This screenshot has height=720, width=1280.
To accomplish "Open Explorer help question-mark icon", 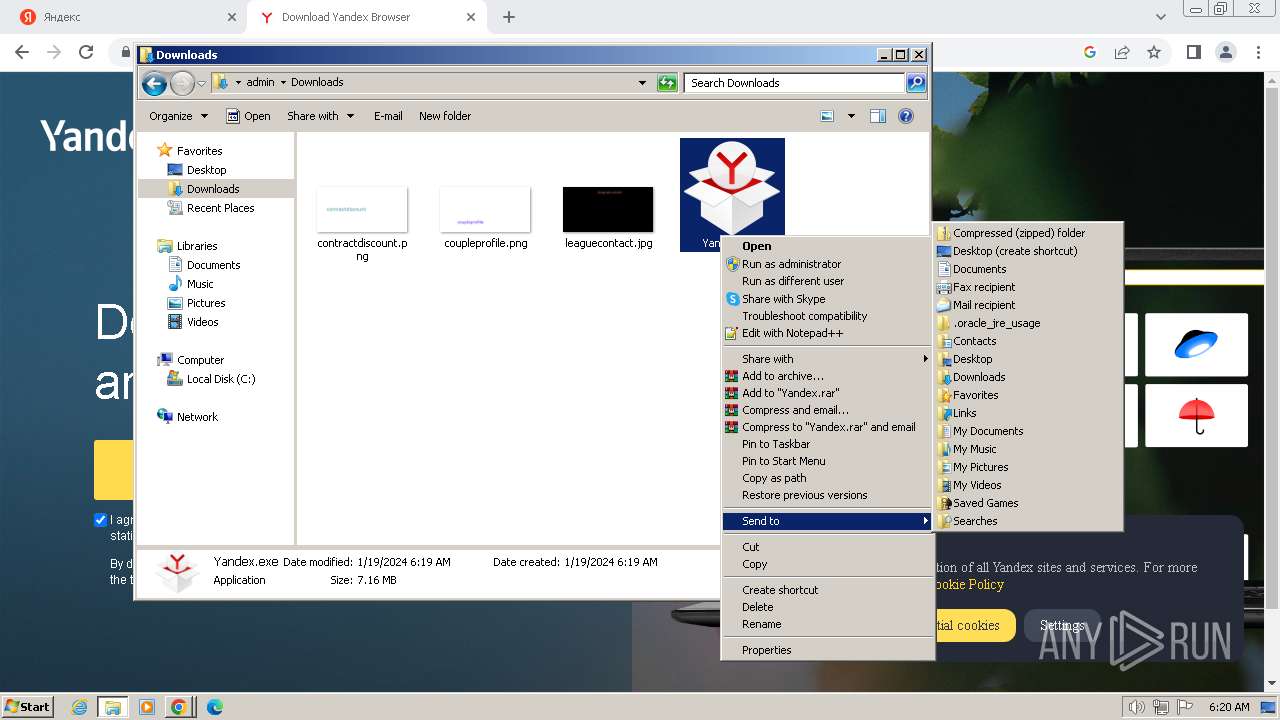I will (x=906, y=116).
